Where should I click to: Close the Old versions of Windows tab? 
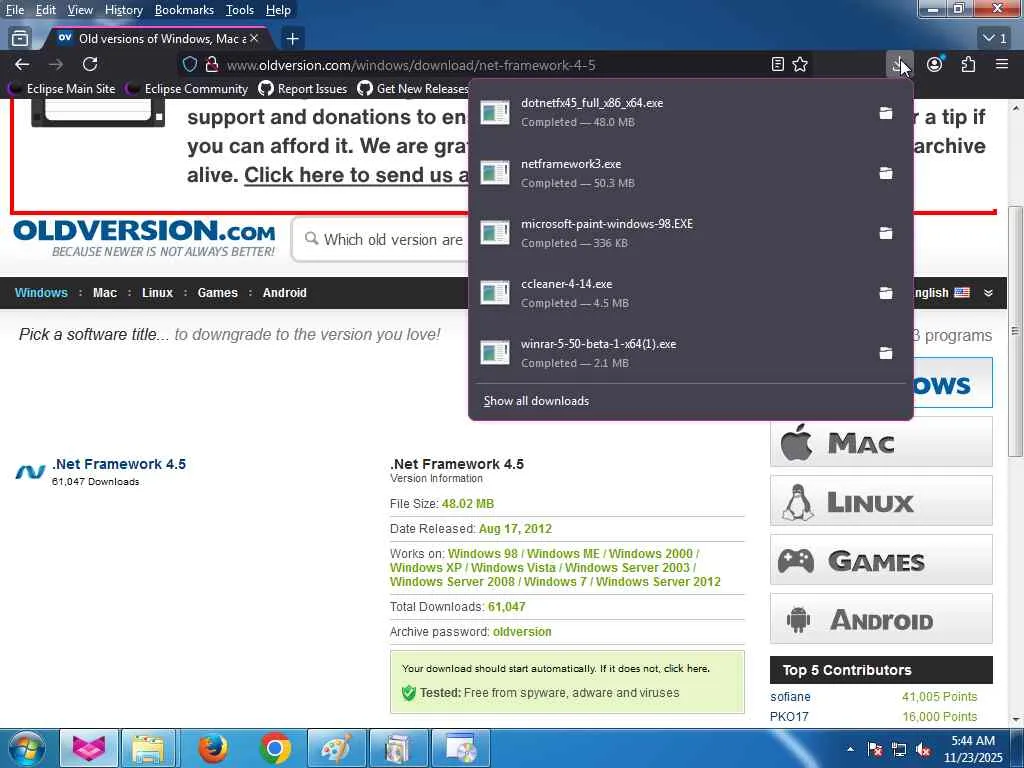coord(254,39)
